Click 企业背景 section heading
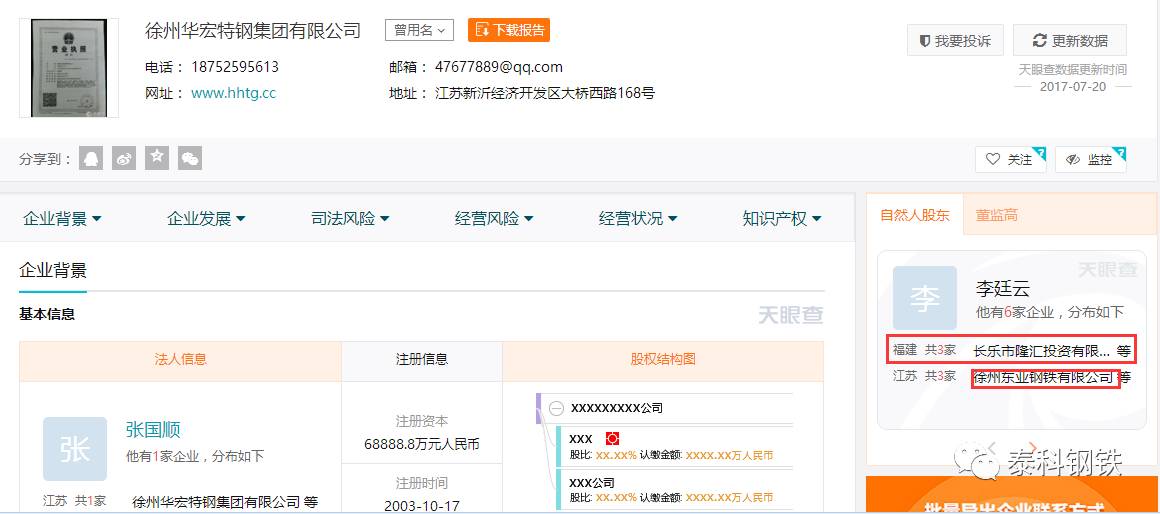1160x514 pixels. coord(53,270)
